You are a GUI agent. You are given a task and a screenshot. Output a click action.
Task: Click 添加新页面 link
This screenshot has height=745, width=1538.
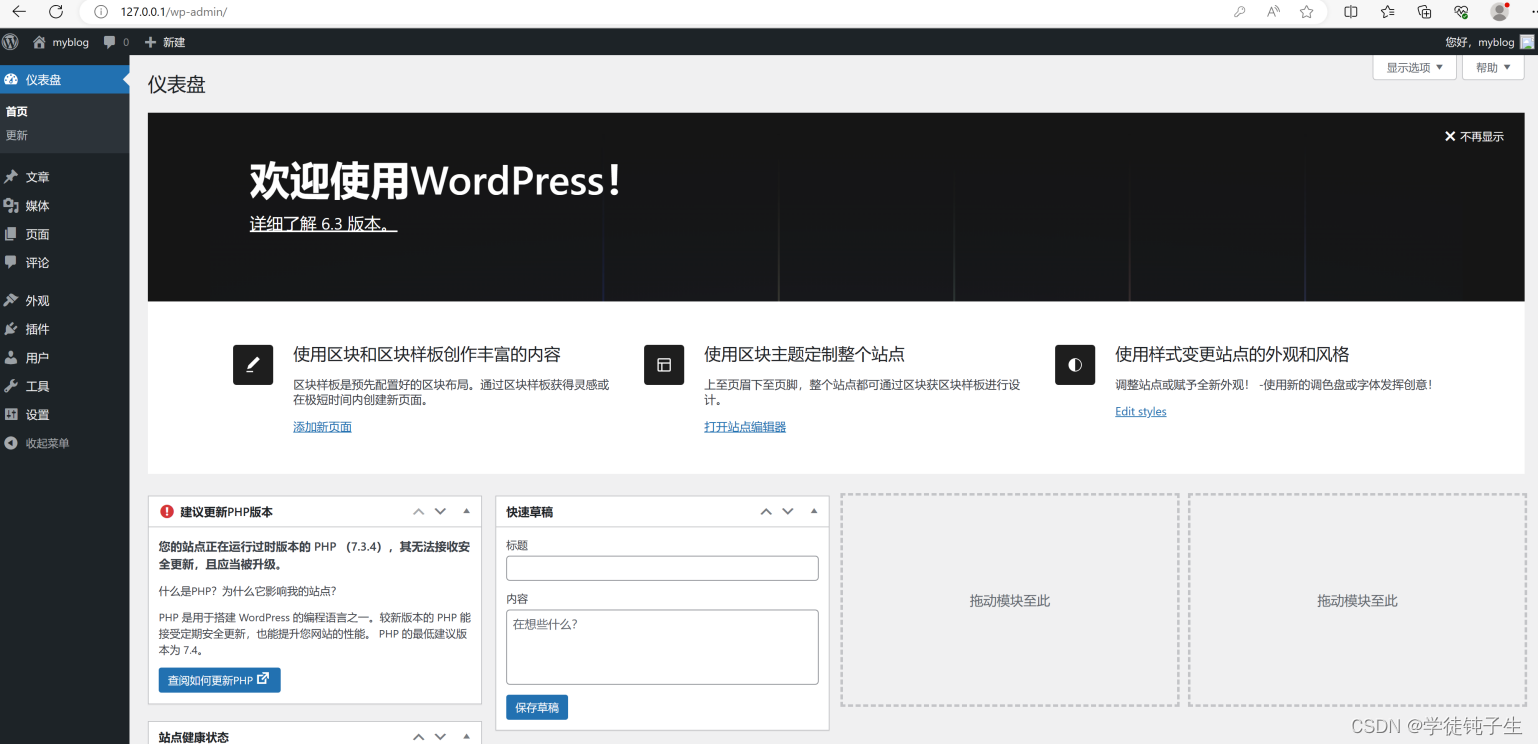tap(322, 427)
